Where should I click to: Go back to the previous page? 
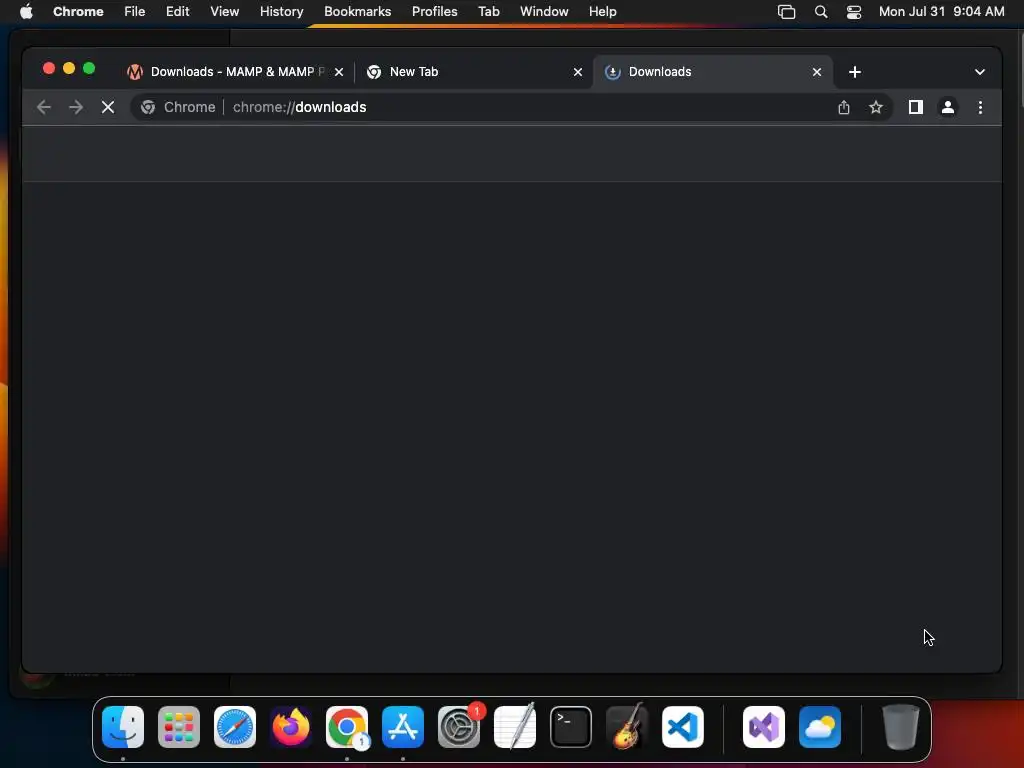(x=44, y=107)
